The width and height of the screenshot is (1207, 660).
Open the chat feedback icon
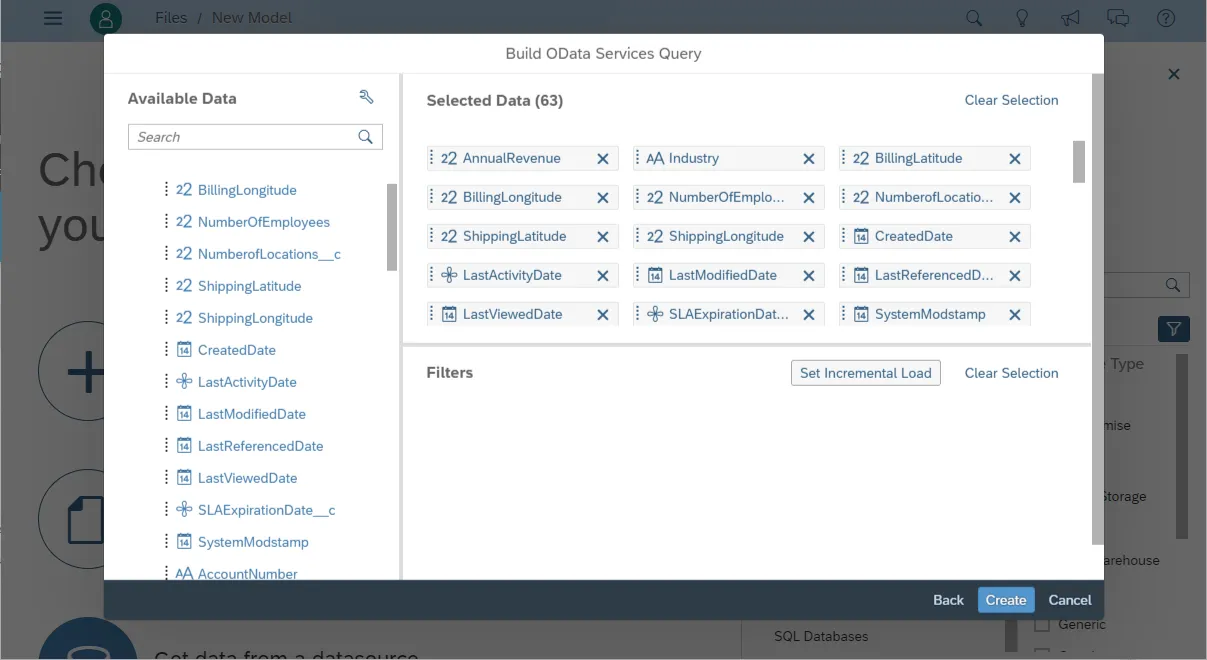(1118, 18)
